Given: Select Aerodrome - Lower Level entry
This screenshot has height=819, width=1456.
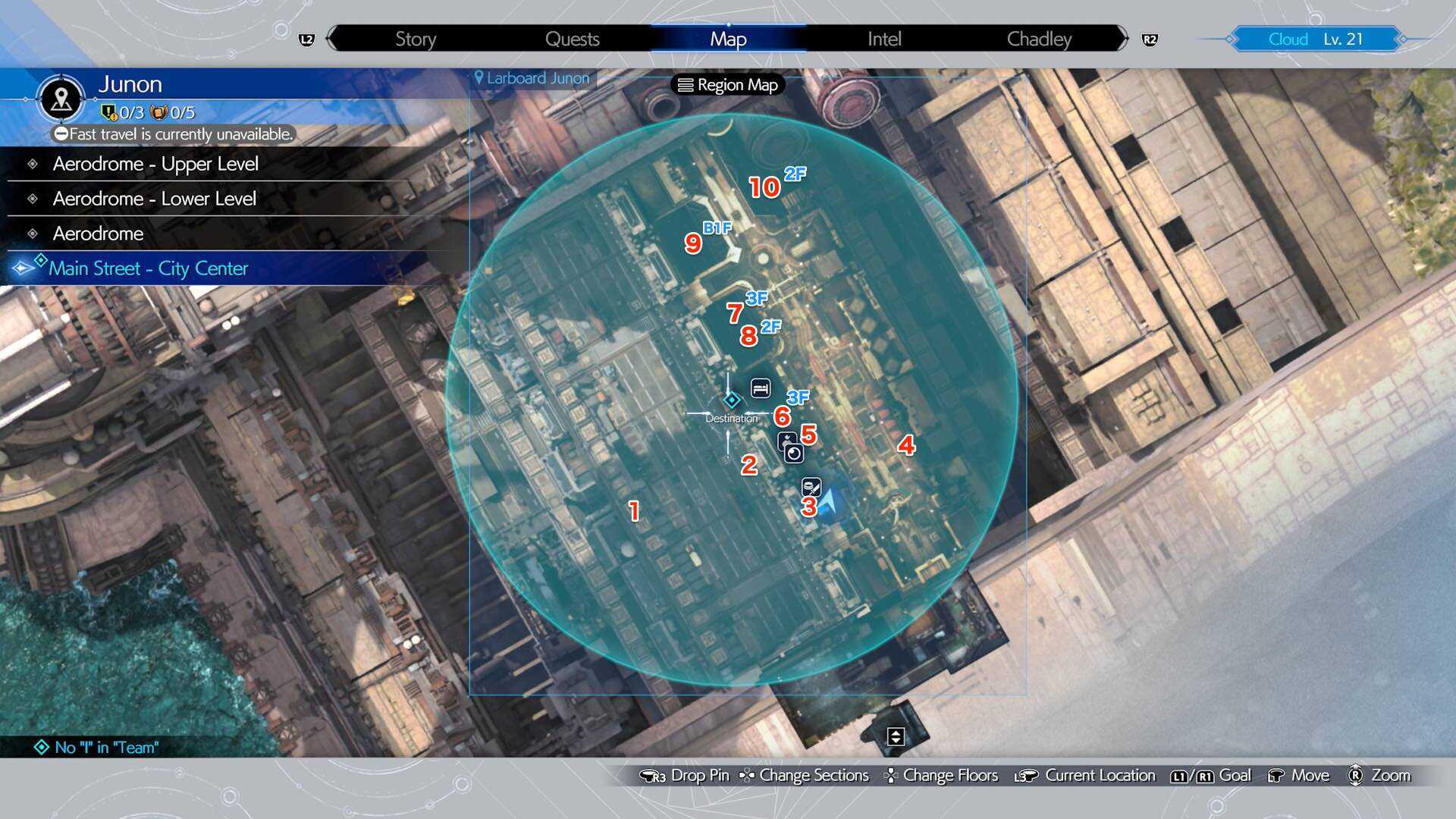Looking at the screenshot, I should 155,199.
